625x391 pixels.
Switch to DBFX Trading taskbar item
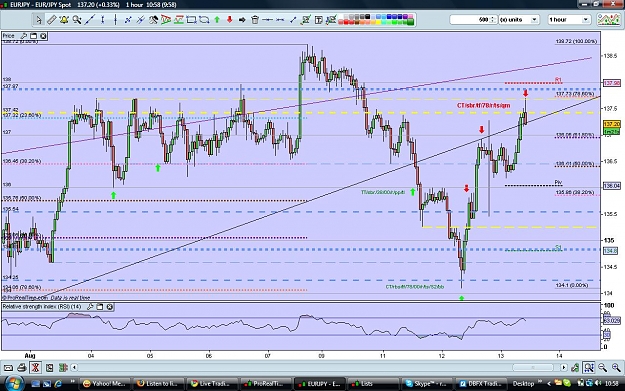[x=481, y=383]
